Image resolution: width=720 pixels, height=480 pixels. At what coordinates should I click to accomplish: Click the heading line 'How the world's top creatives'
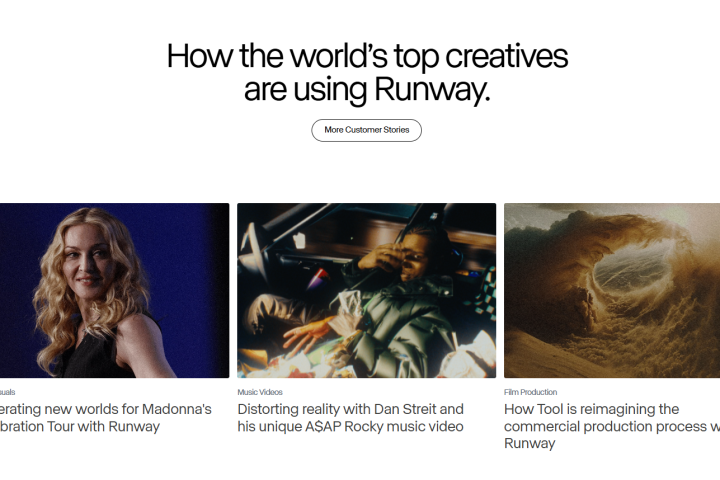pos(367,55)
